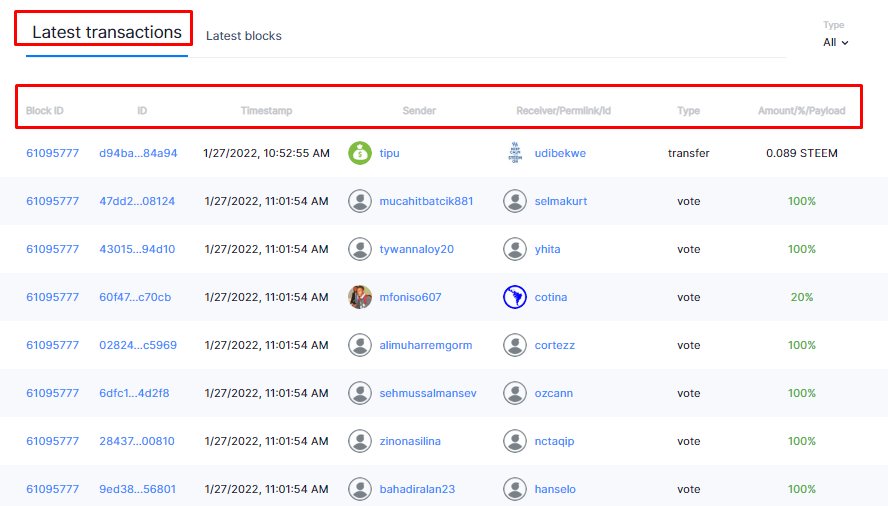Viewport: 888px width, 506px height.
Task: Click selmakurt's avatar icon
Action: (x=515, y=201)
